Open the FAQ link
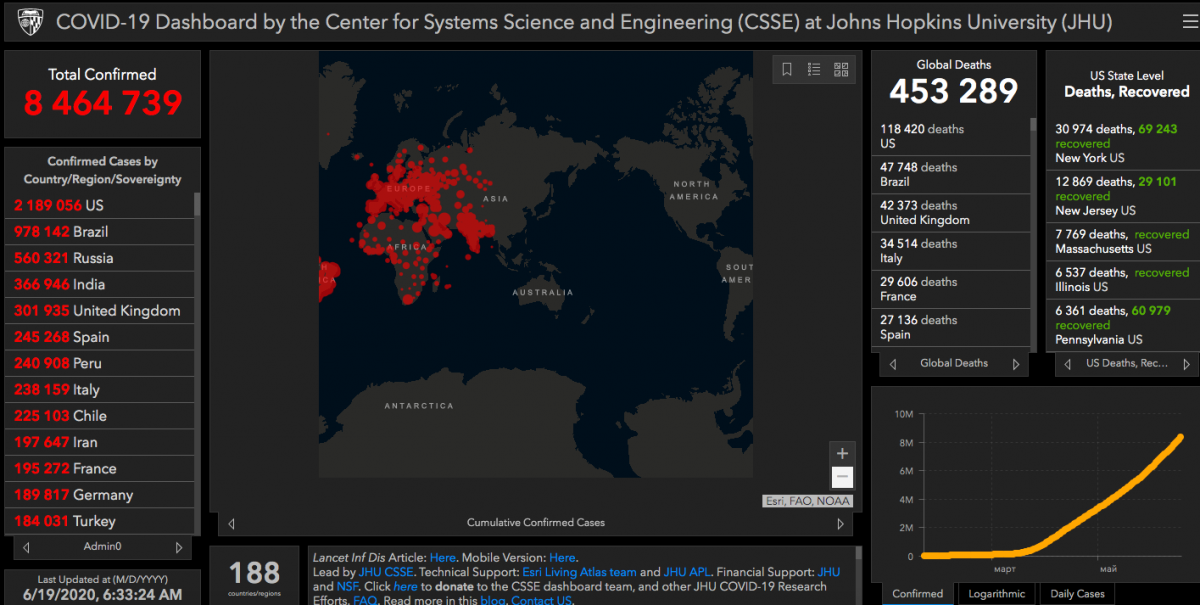This screenshot has width=1200, height=605. click(364, 600)
